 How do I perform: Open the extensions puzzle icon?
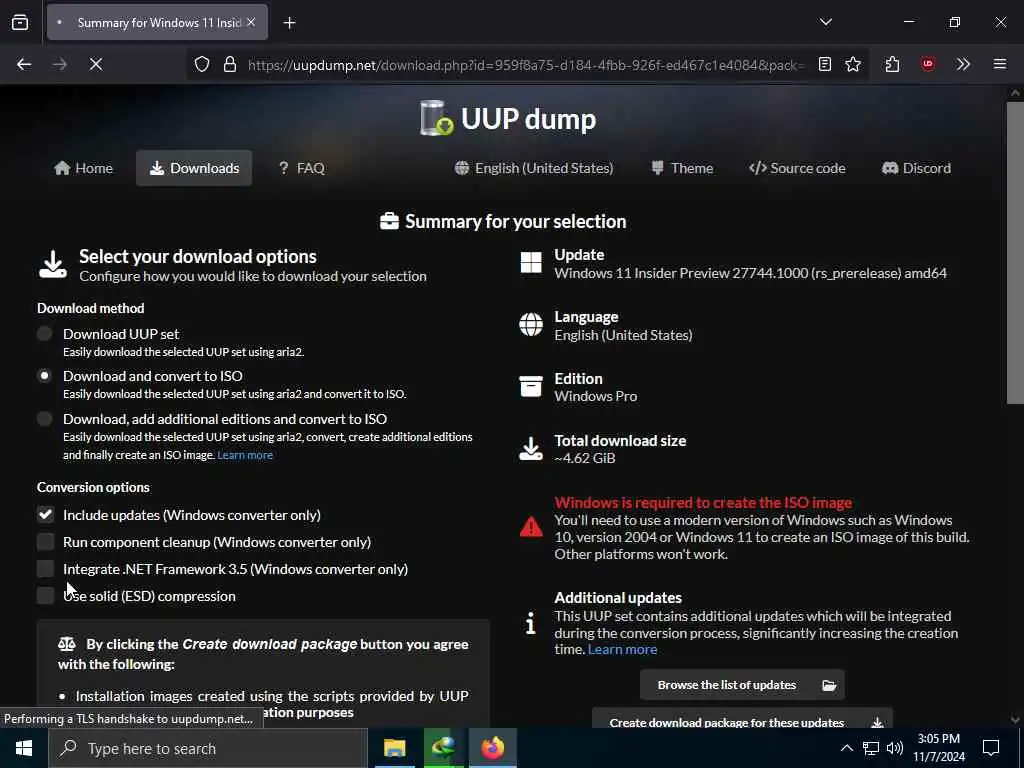[892, 64]
